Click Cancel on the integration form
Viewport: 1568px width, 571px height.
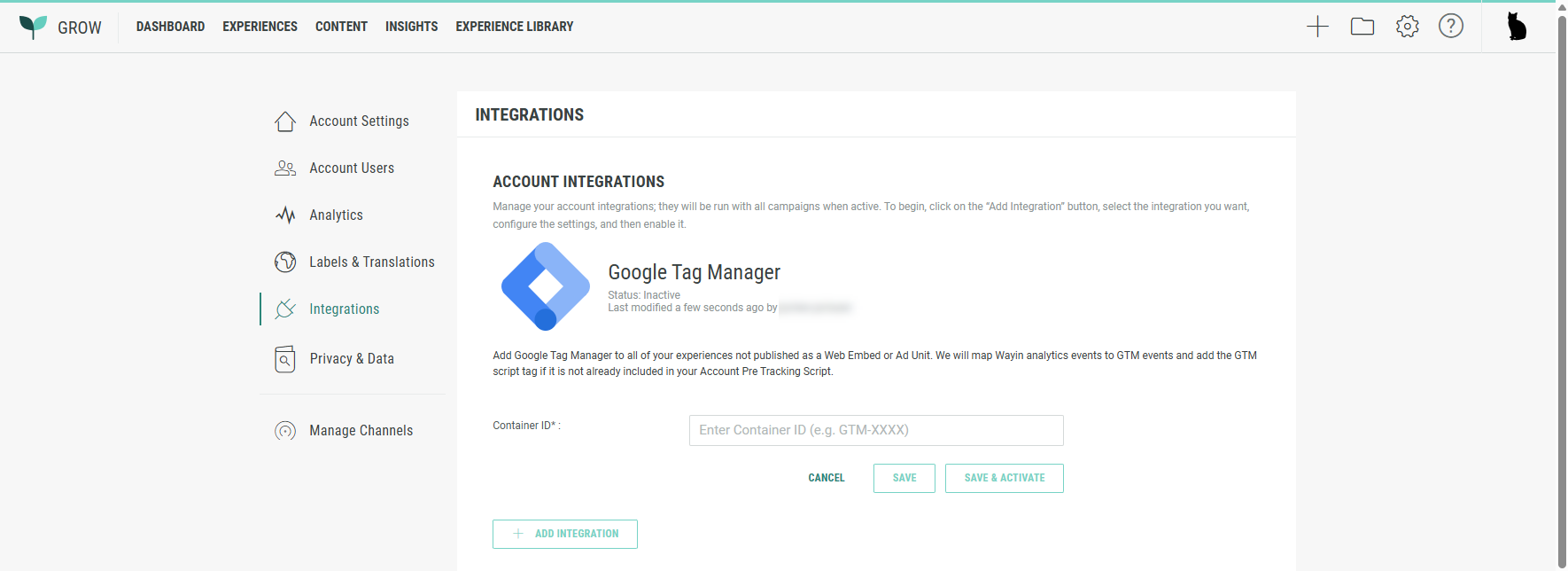click(826, 478)
